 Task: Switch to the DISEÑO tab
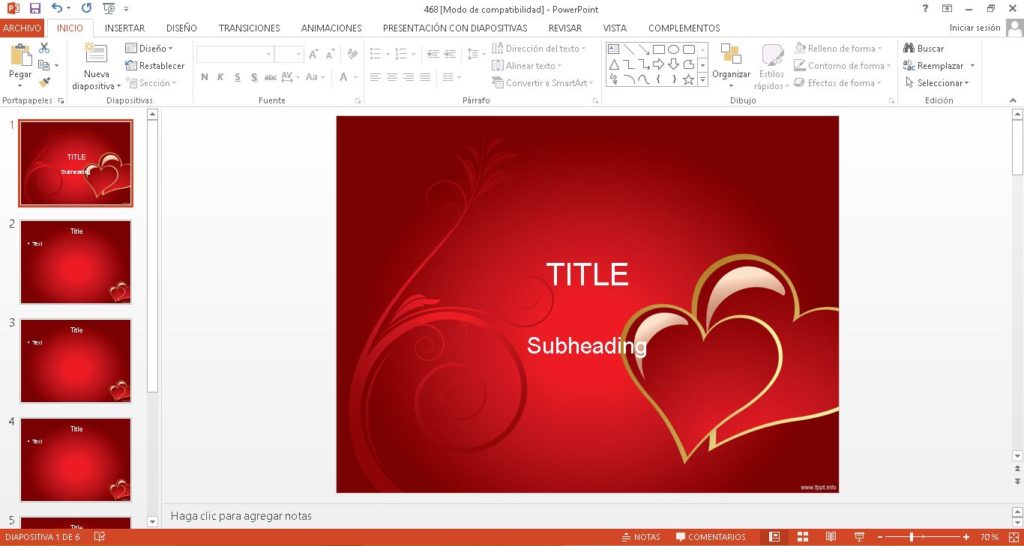[182, 28]
